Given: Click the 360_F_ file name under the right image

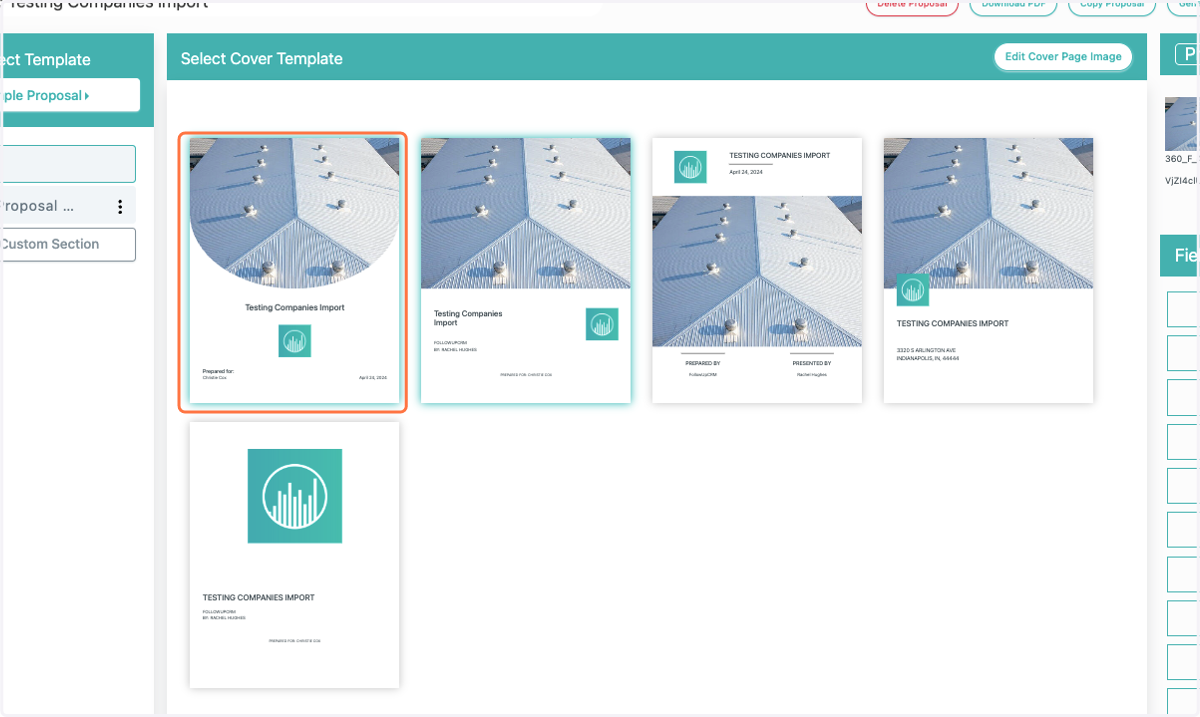Looking at the screenshot, I should click(1182, 159).
